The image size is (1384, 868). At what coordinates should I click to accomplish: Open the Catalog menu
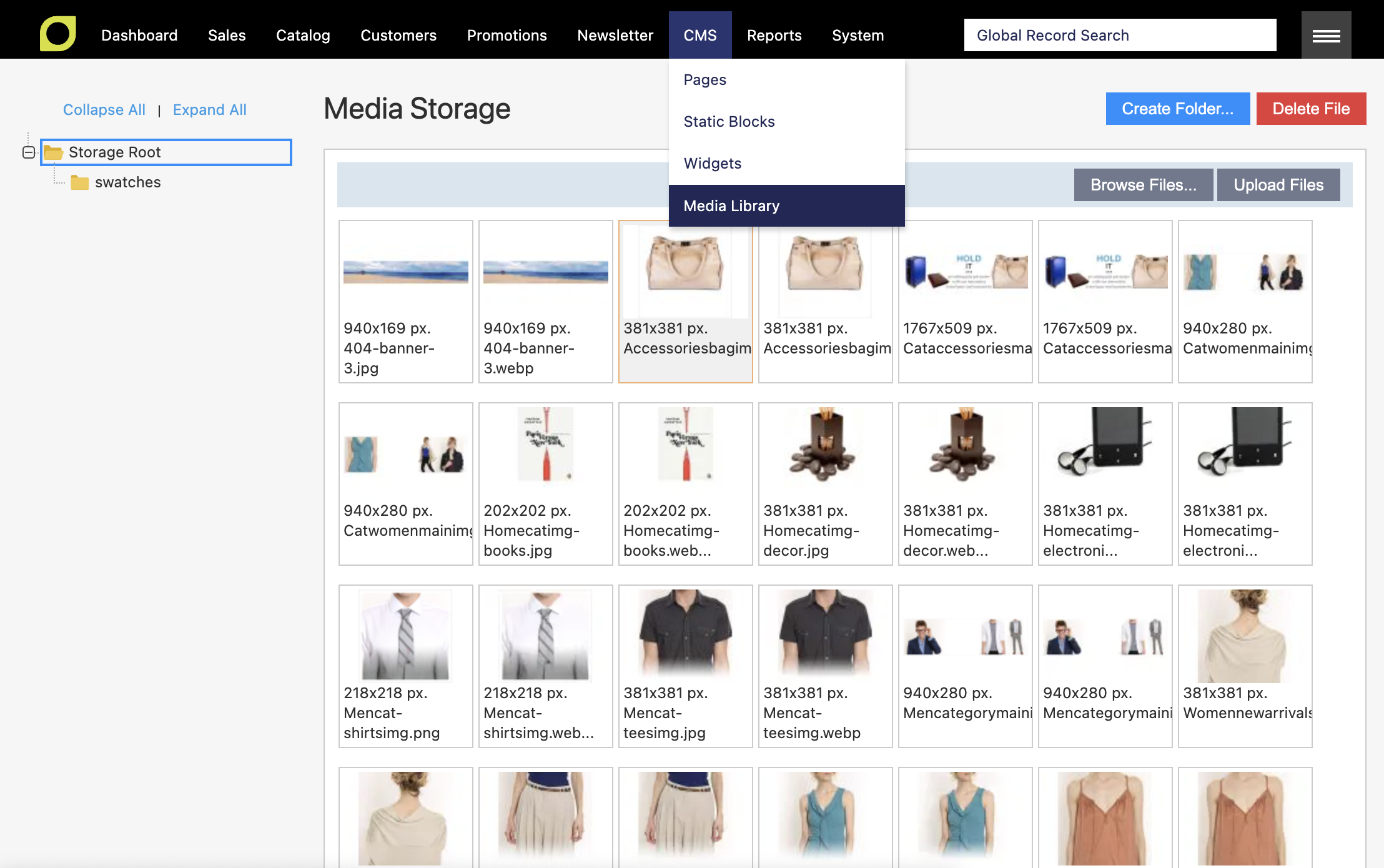click(x=303, y=36)
